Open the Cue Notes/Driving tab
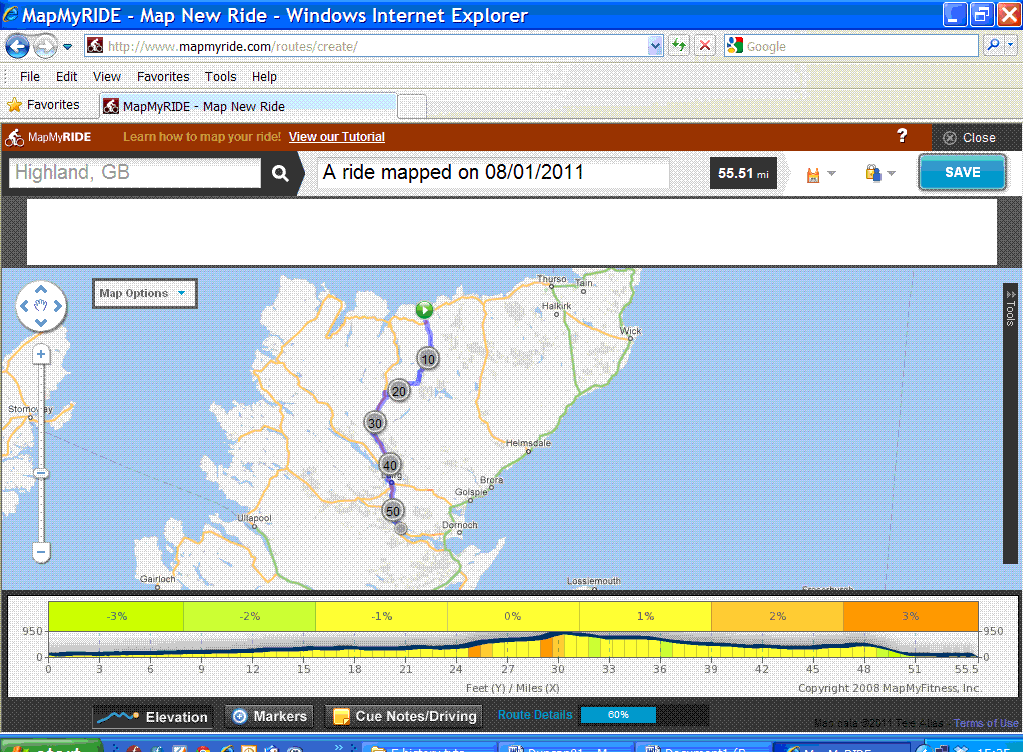This screenshot has height=752, width=1023. (x=404, y=716)
